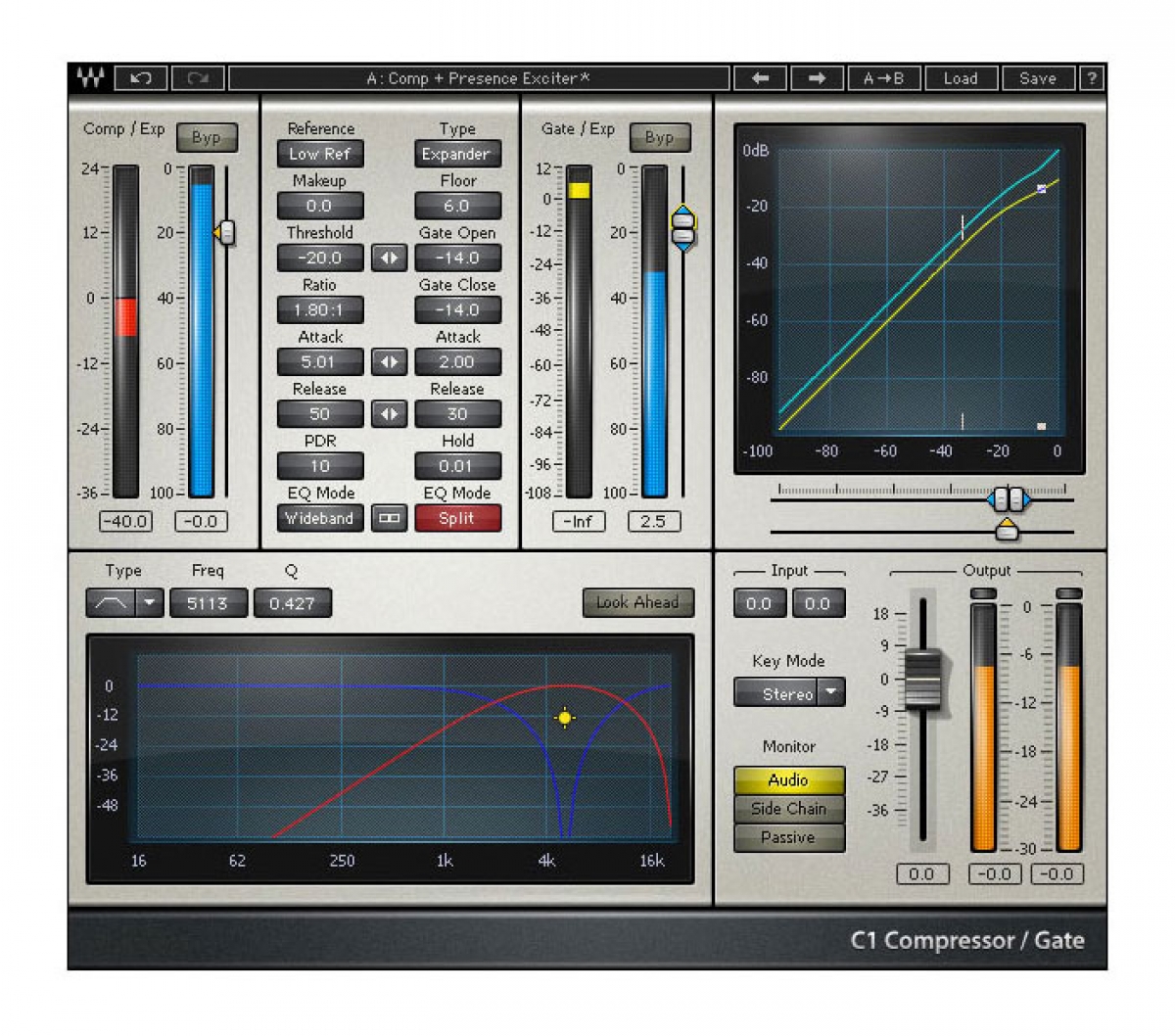The width and height of the screenshot is (1175, 1036).
Task: Click the compressor input peak readout -40.0
Action: (x=126, y=522)
